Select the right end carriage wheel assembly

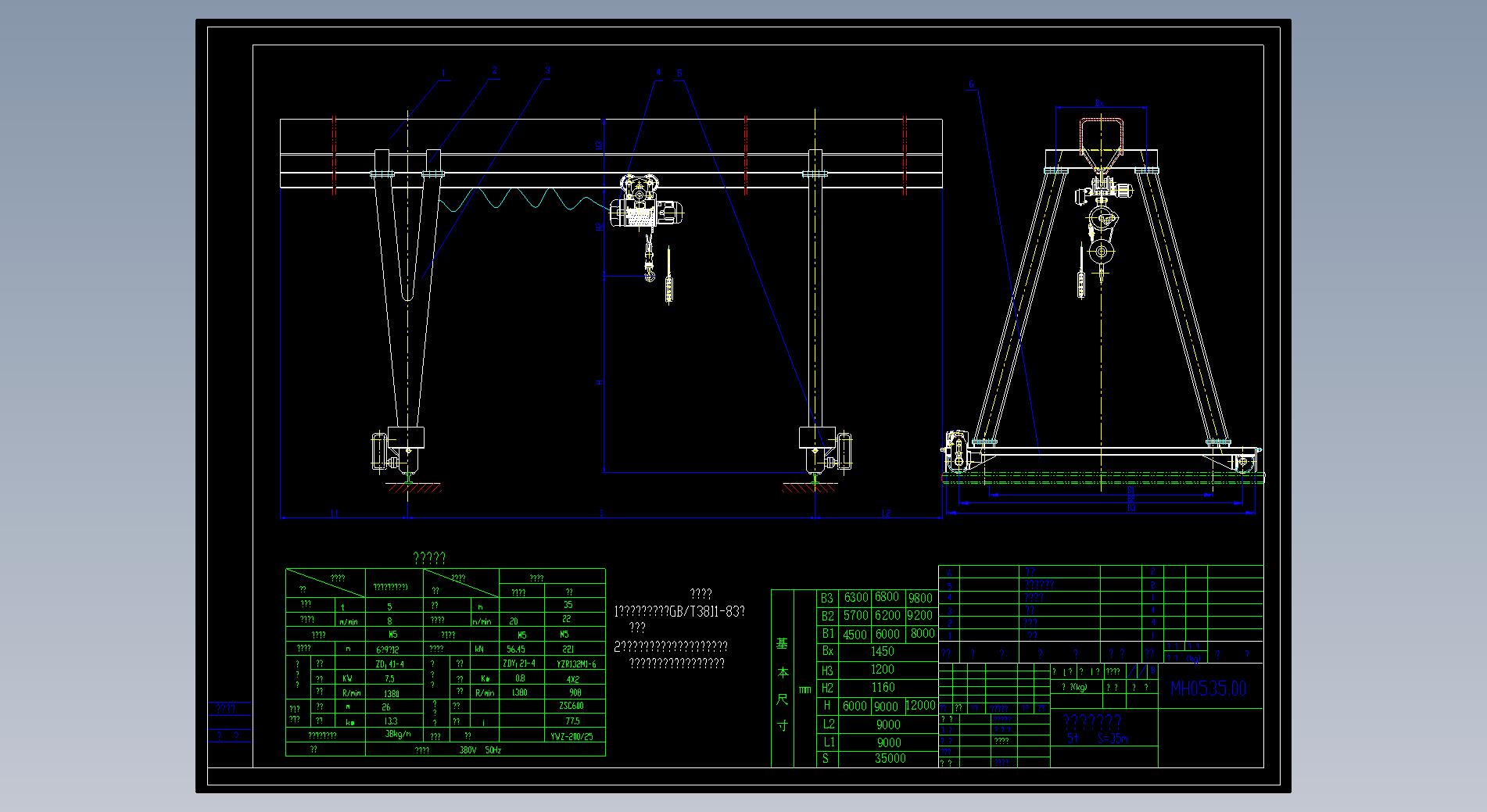825,452
